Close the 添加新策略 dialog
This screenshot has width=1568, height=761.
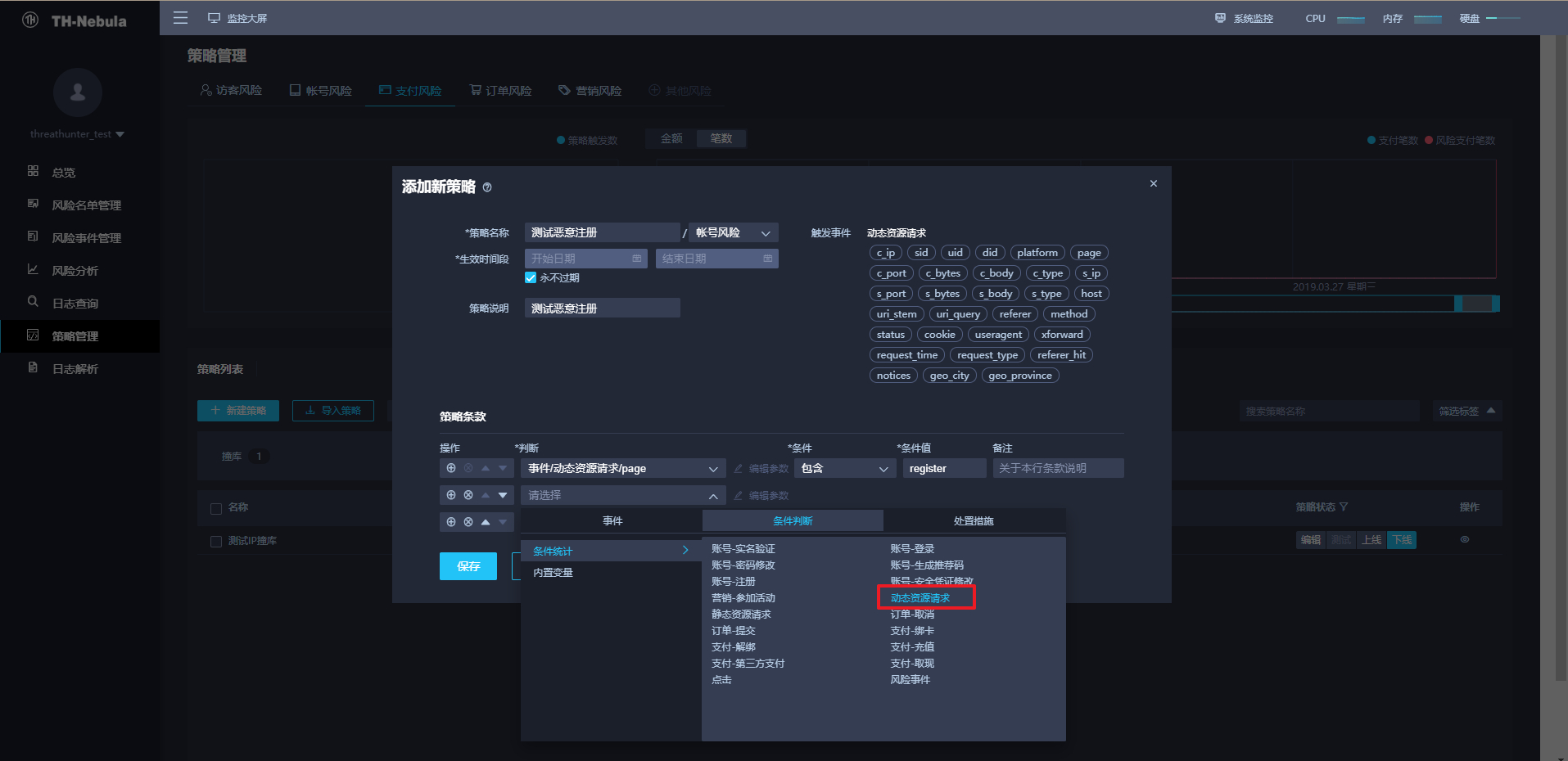point(1153,183)
